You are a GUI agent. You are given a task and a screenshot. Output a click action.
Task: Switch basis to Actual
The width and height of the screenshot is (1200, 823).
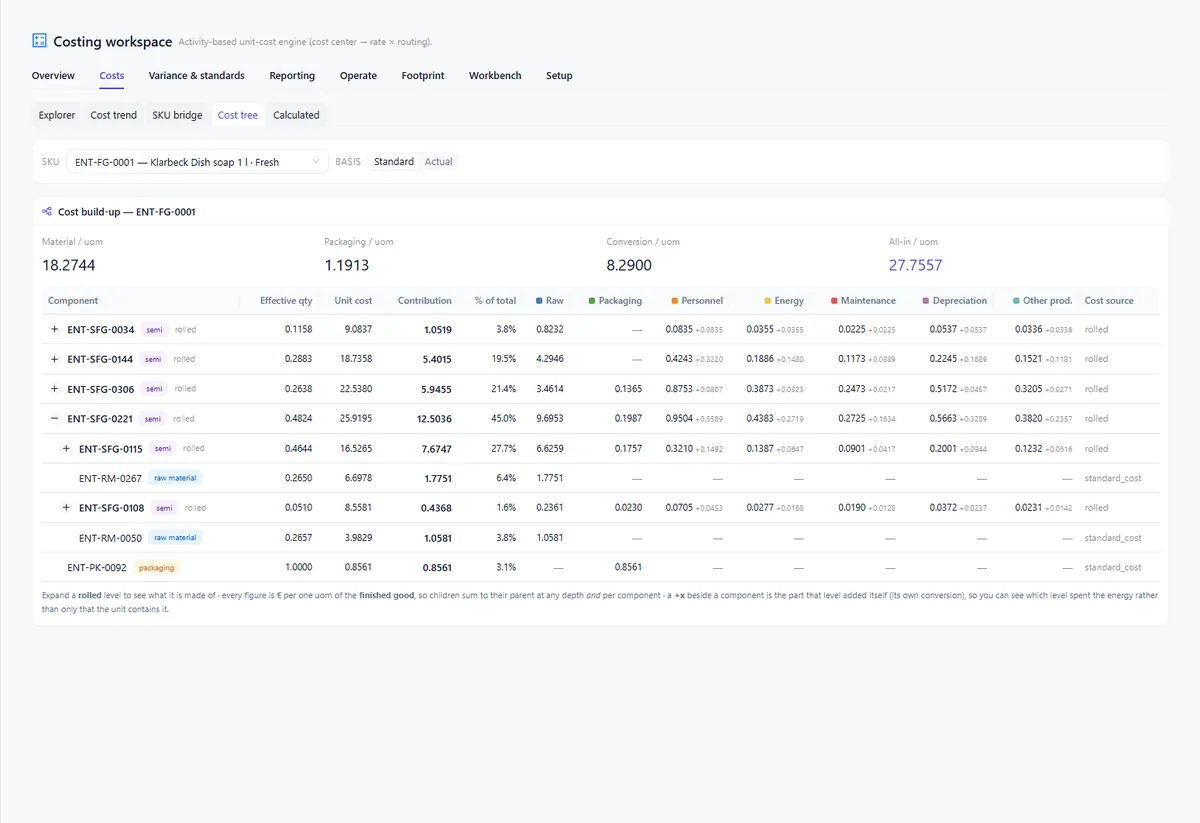(x=438, y=161)
